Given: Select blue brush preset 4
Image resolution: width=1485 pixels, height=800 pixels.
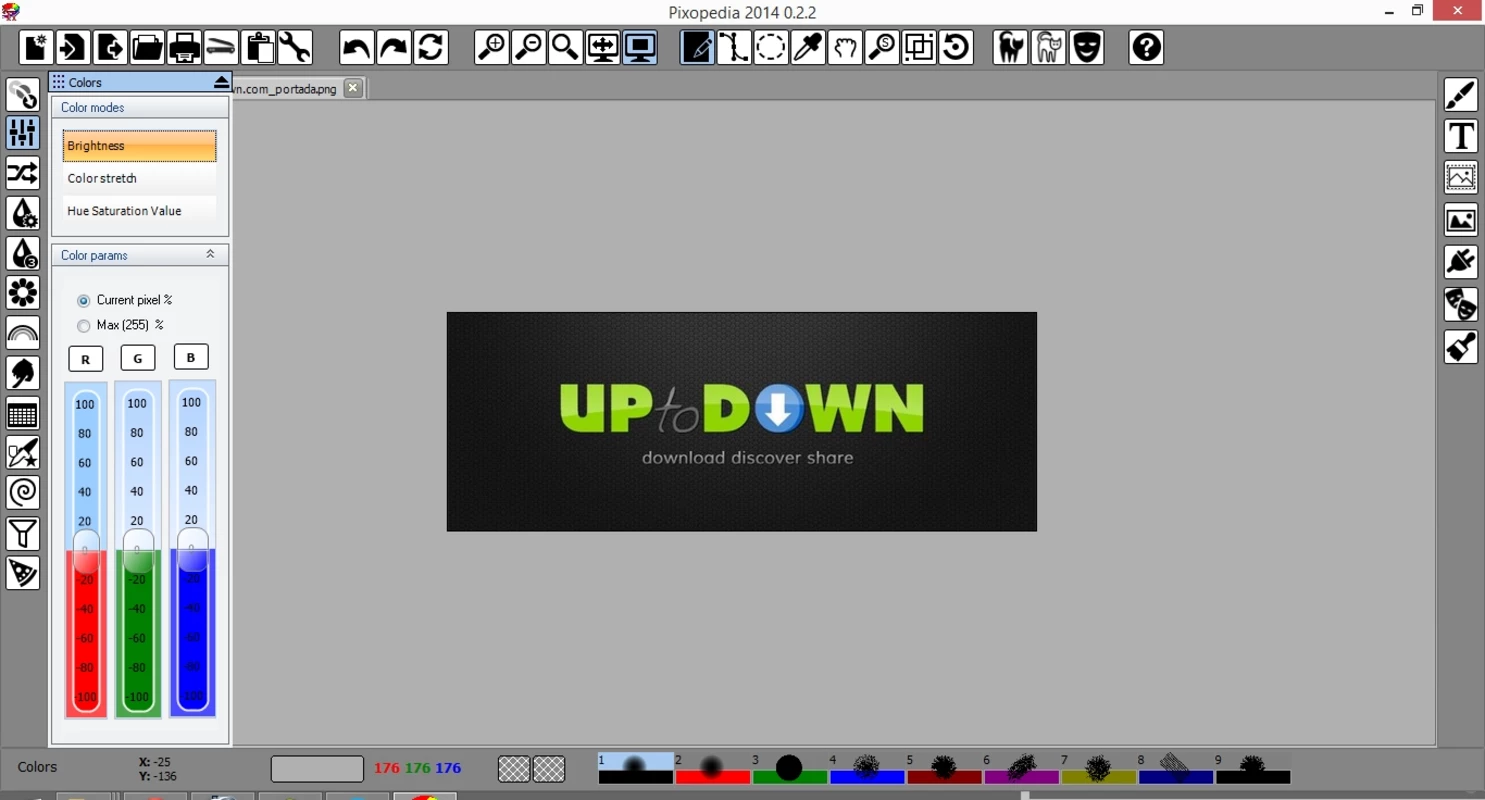Looking at the screenshot, I should point(867,768).
